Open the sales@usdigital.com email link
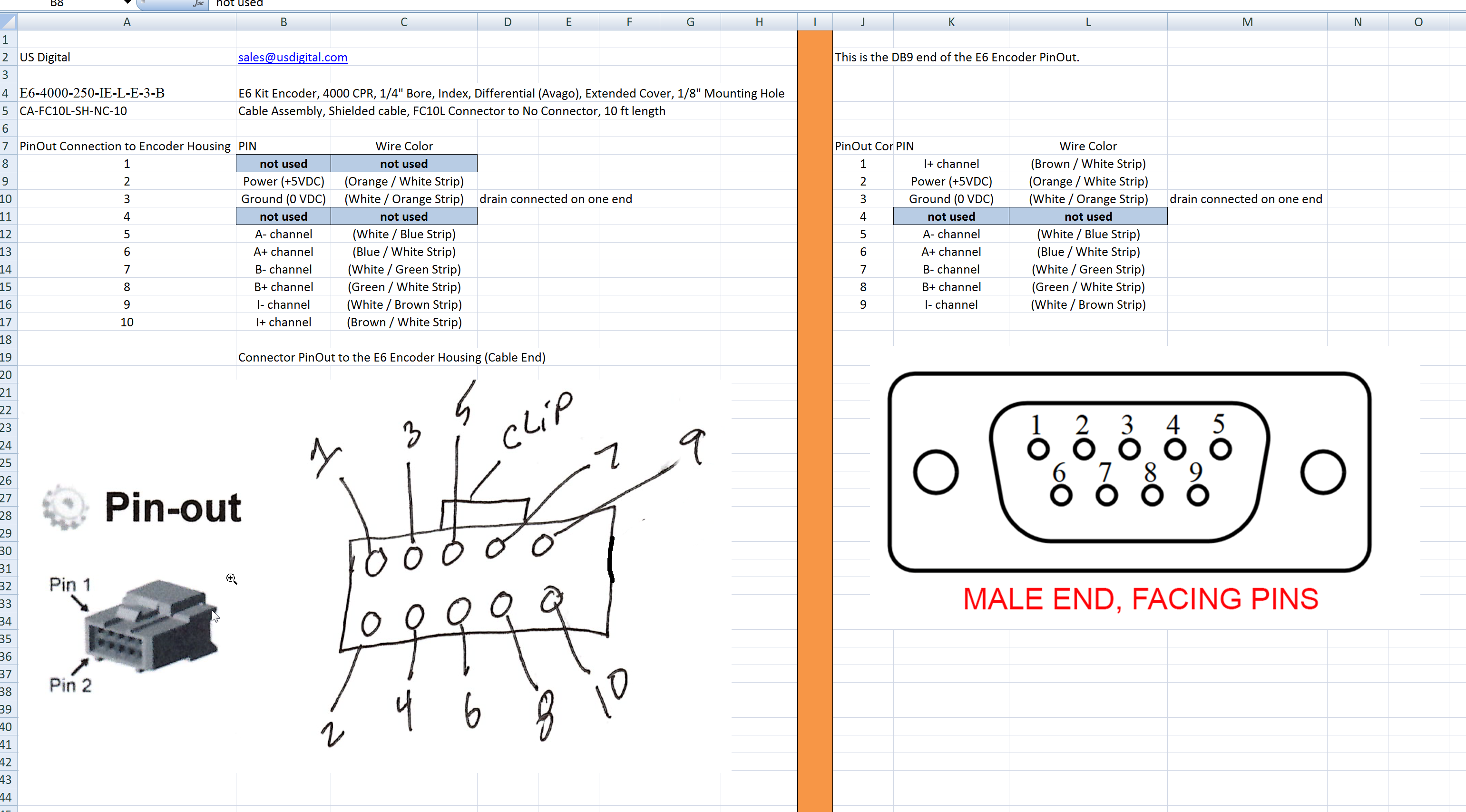This screenshot has height=812, width=1466. click(293, 58)
